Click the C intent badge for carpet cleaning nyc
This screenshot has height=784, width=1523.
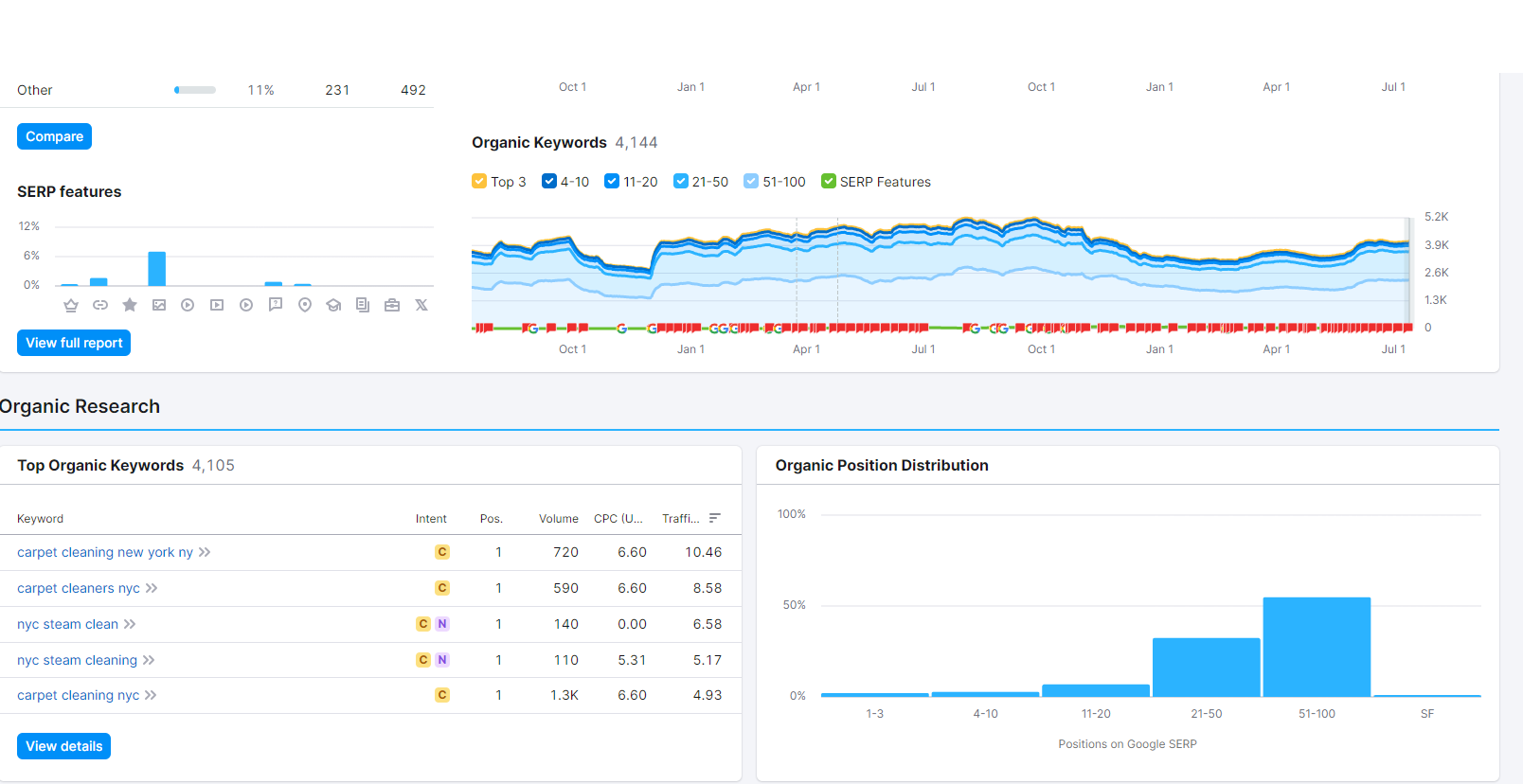pyautogui.click(x=442, y=695)
